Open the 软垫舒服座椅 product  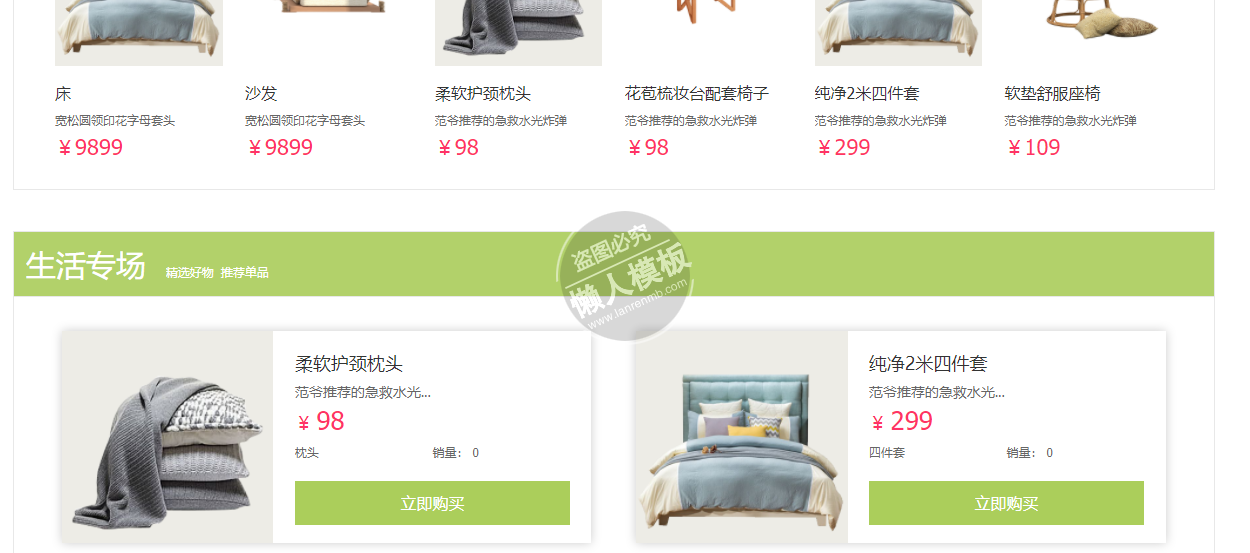coord(1053,94)
